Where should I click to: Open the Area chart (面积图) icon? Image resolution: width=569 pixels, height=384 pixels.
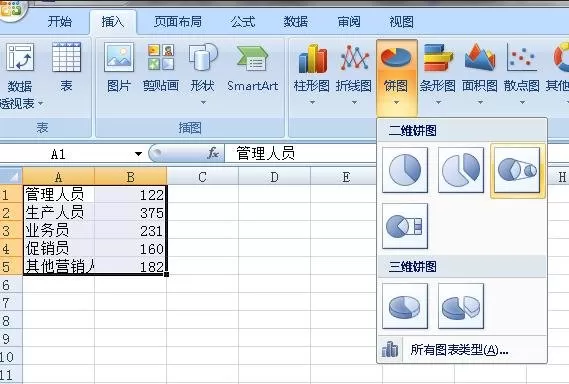click(x=480, y=57)
